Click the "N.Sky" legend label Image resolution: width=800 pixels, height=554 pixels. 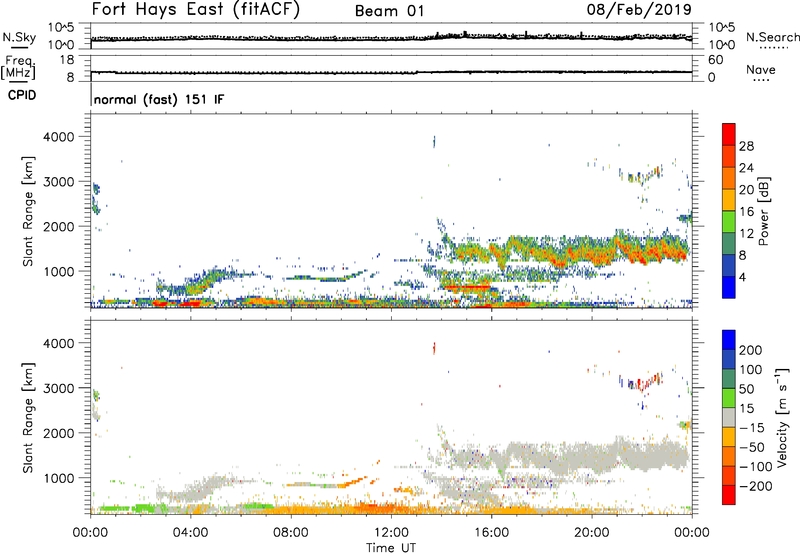coord(19,37)
